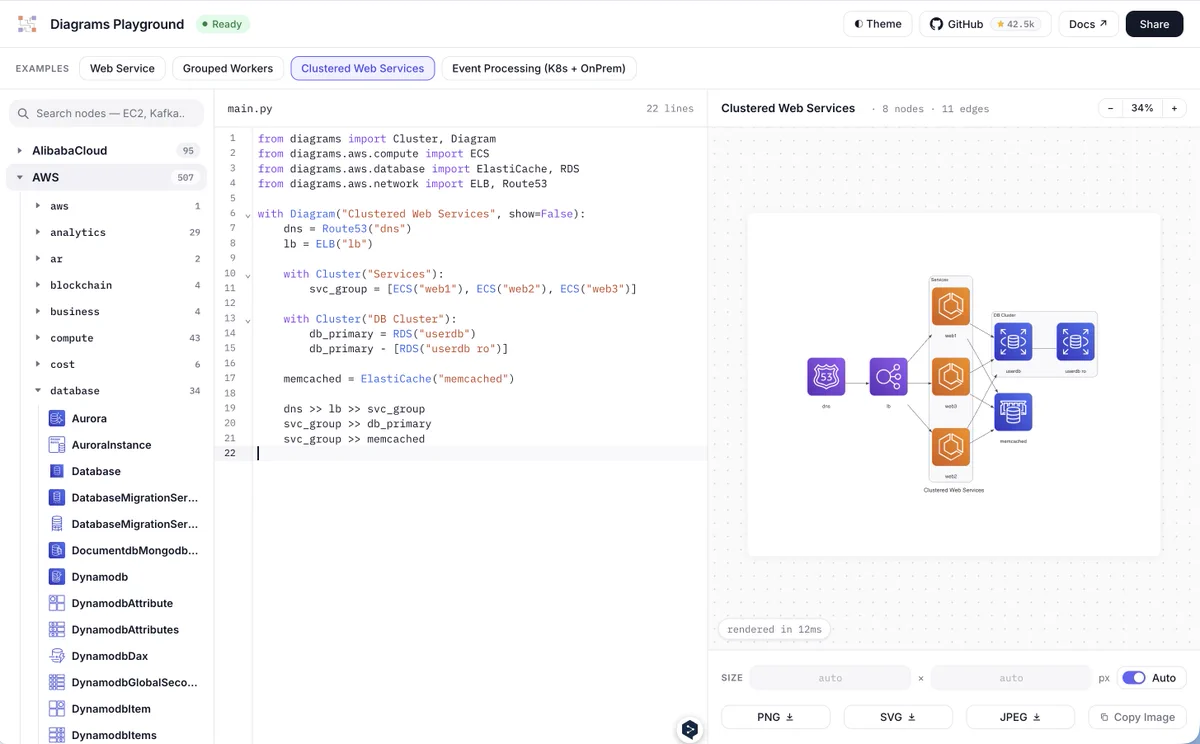Click the run icon at editor bottom
1200x744 pixels.
pyautogui.click(x=689, y=730)
